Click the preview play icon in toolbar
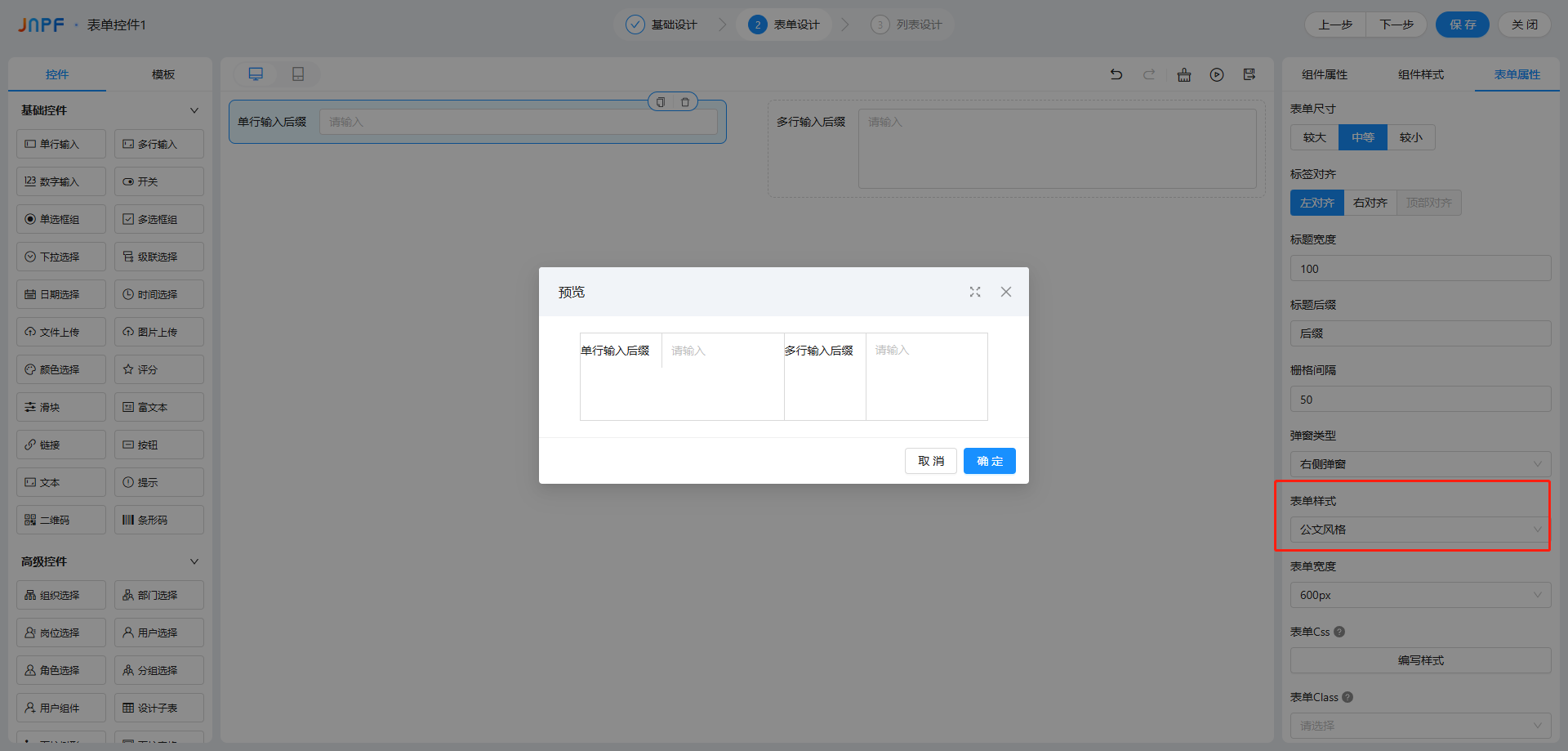The width and height of the screenshot is (1568, 751). point(1217,74)
